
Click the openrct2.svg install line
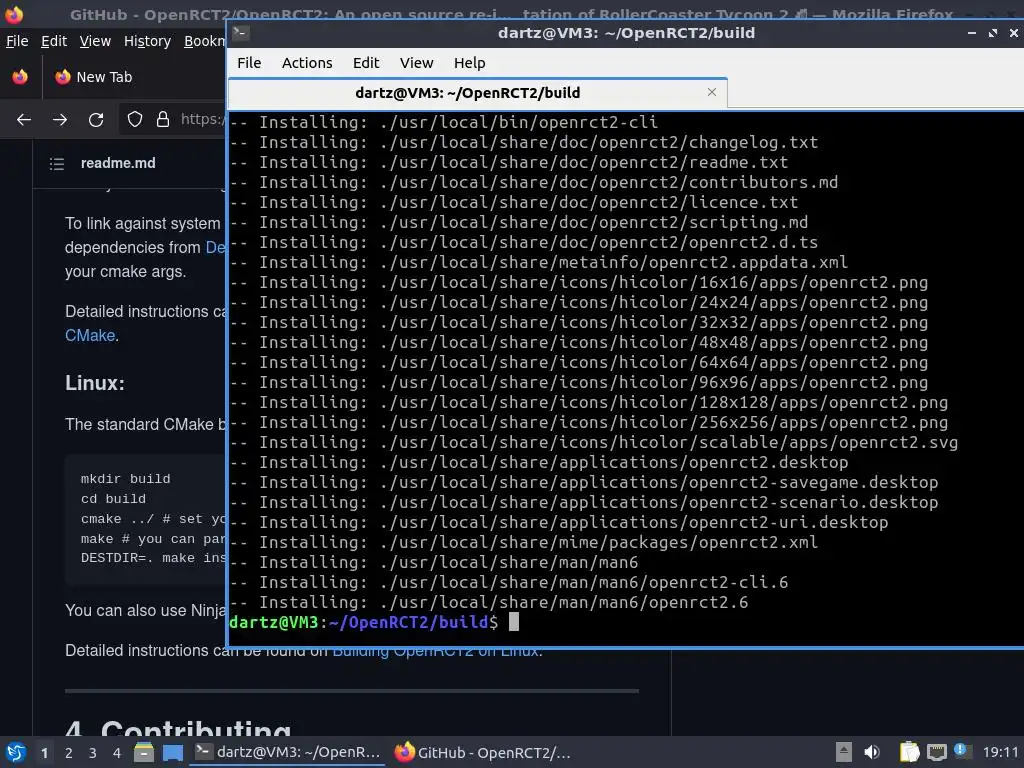[x=594, y=443]
